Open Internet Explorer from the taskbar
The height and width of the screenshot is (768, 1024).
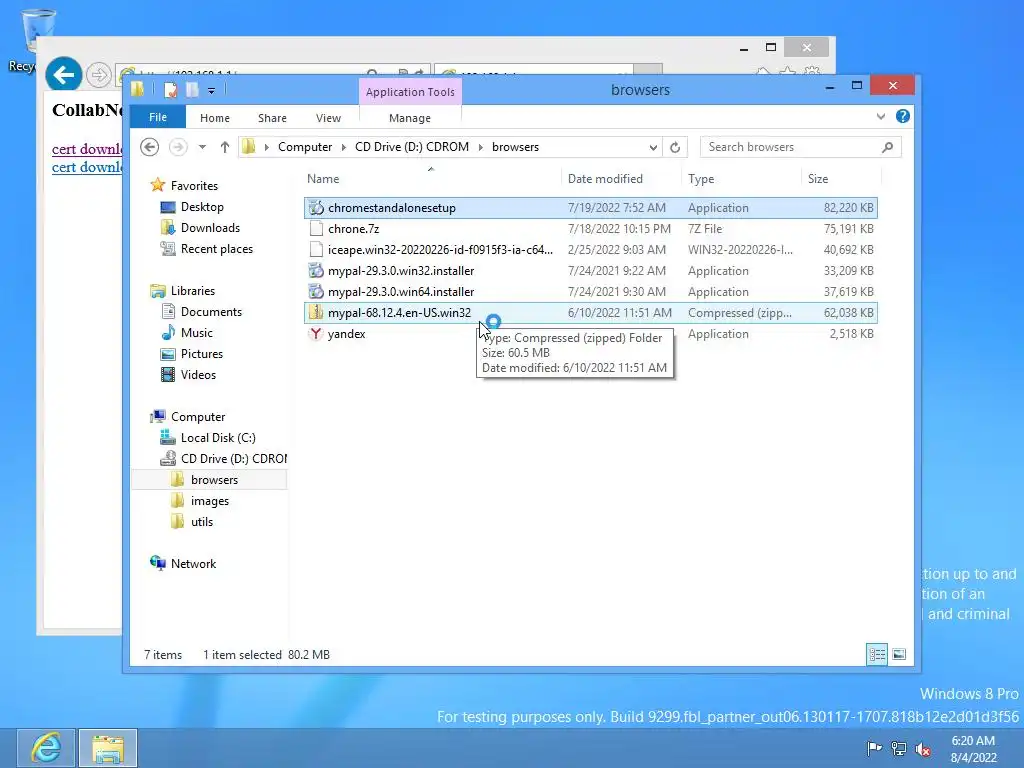pos(46,748)
